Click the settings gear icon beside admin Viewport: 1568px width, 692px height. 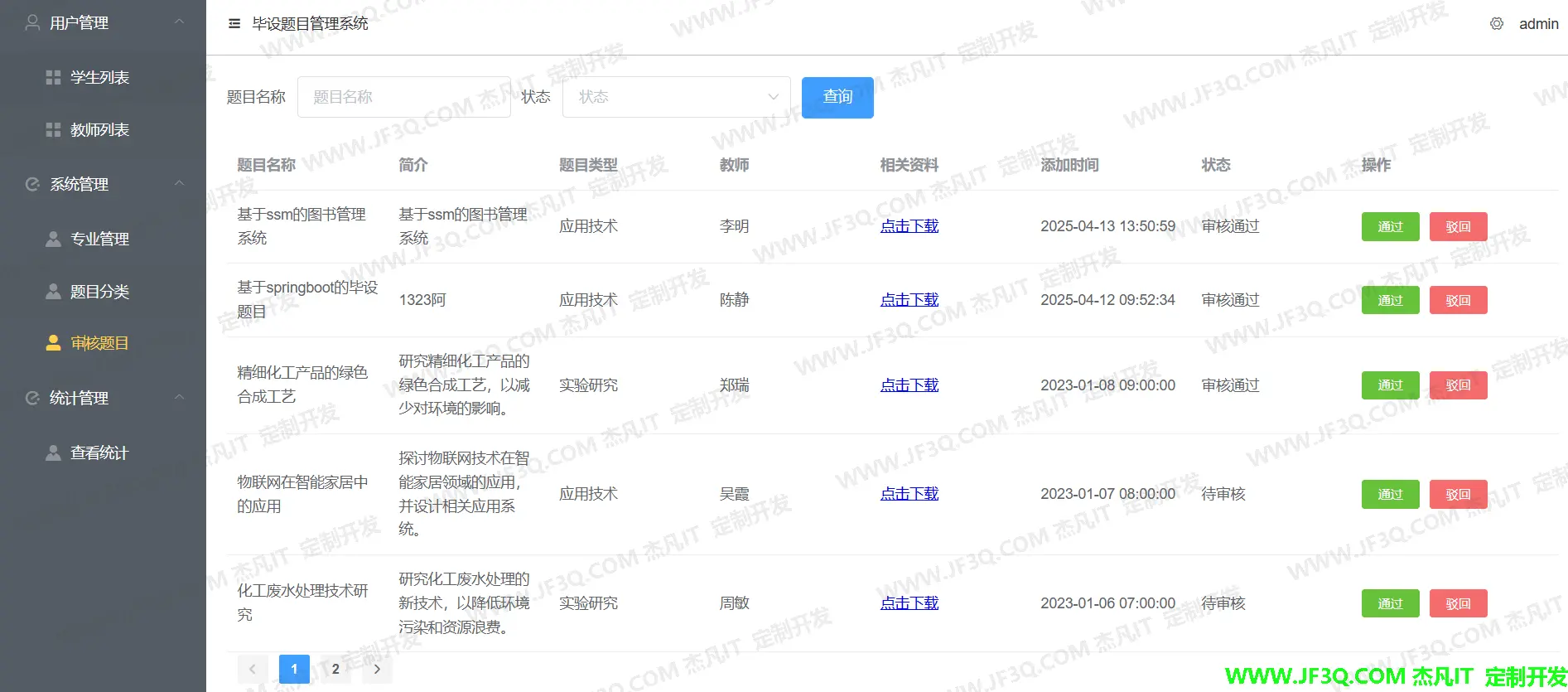[x=1496, y=24]
